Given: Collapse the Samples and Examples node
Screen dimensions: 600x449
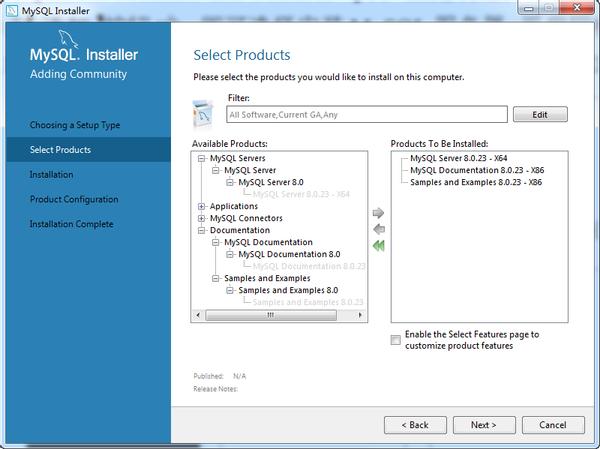Looking at the screenshot, I should [x=216, y=278].
